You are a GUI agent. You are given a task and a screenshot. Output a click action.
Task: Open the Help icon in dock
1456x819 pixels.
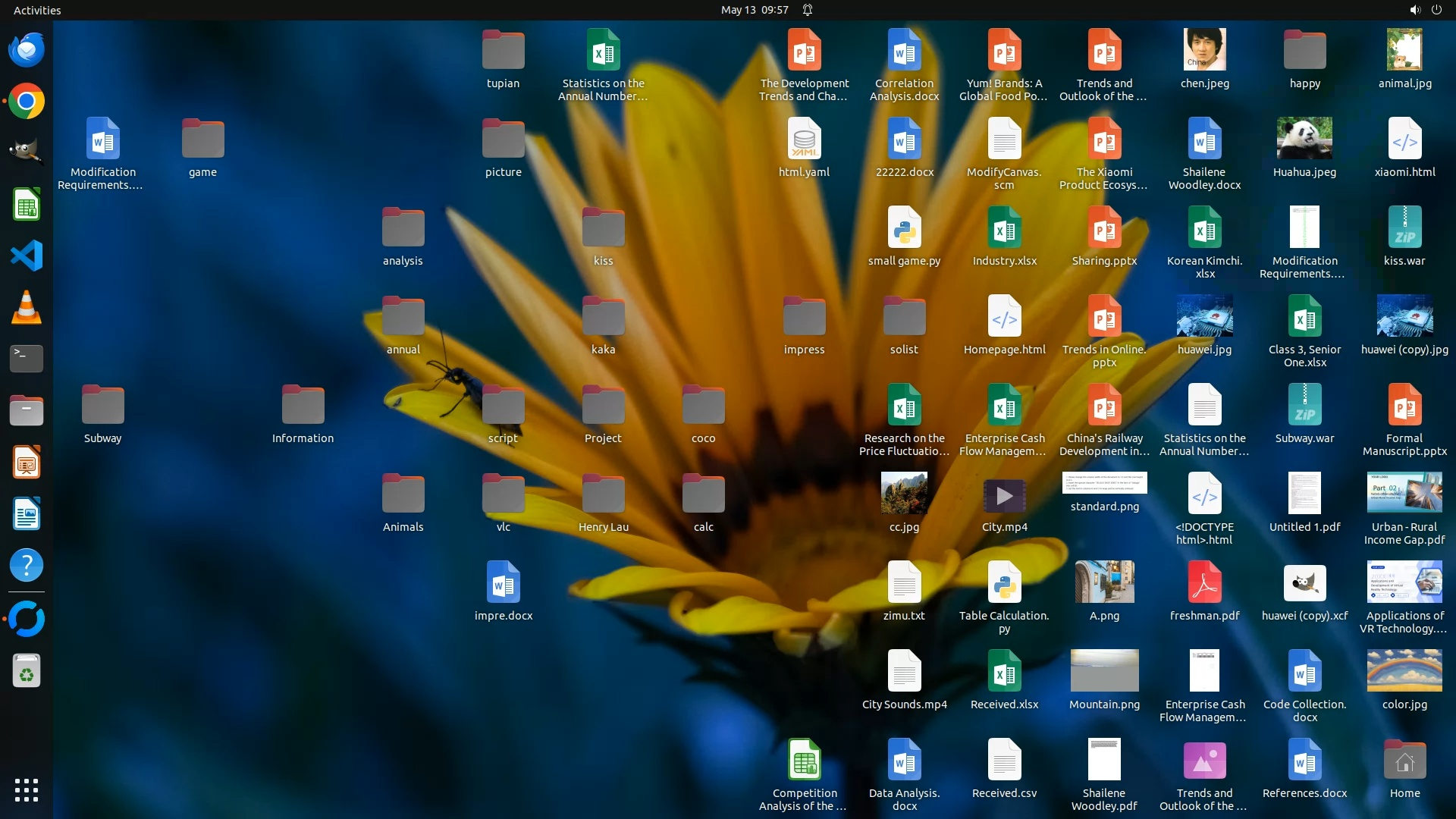tap(27, 565)
